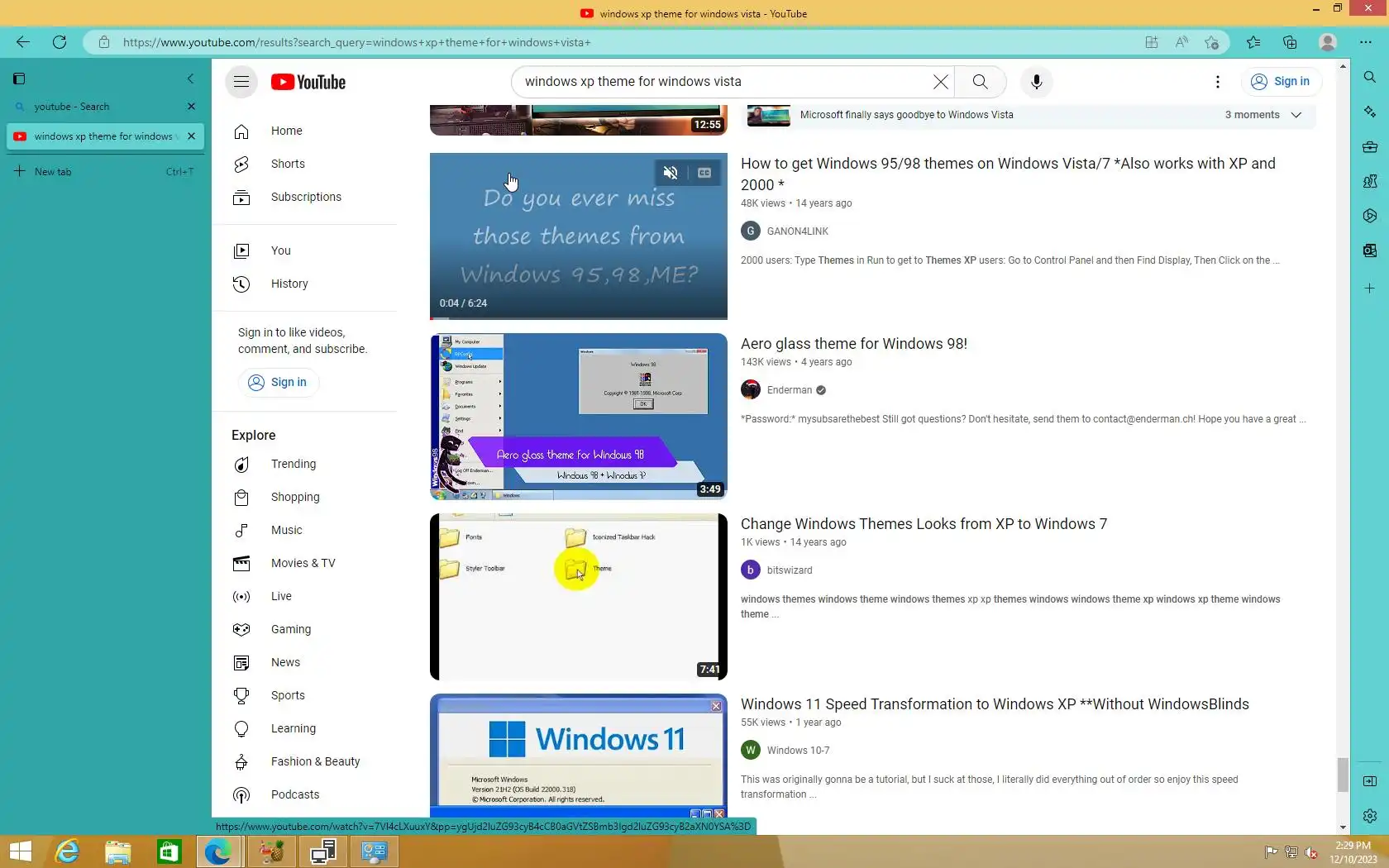
Task: Open the Aero glass theme video title
Action: tap(854, 344)
